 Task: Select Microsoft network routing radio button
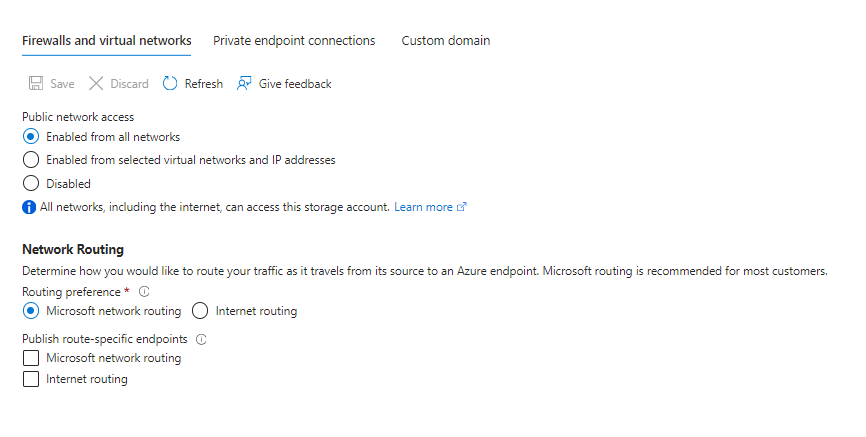[x=31, y=311]
